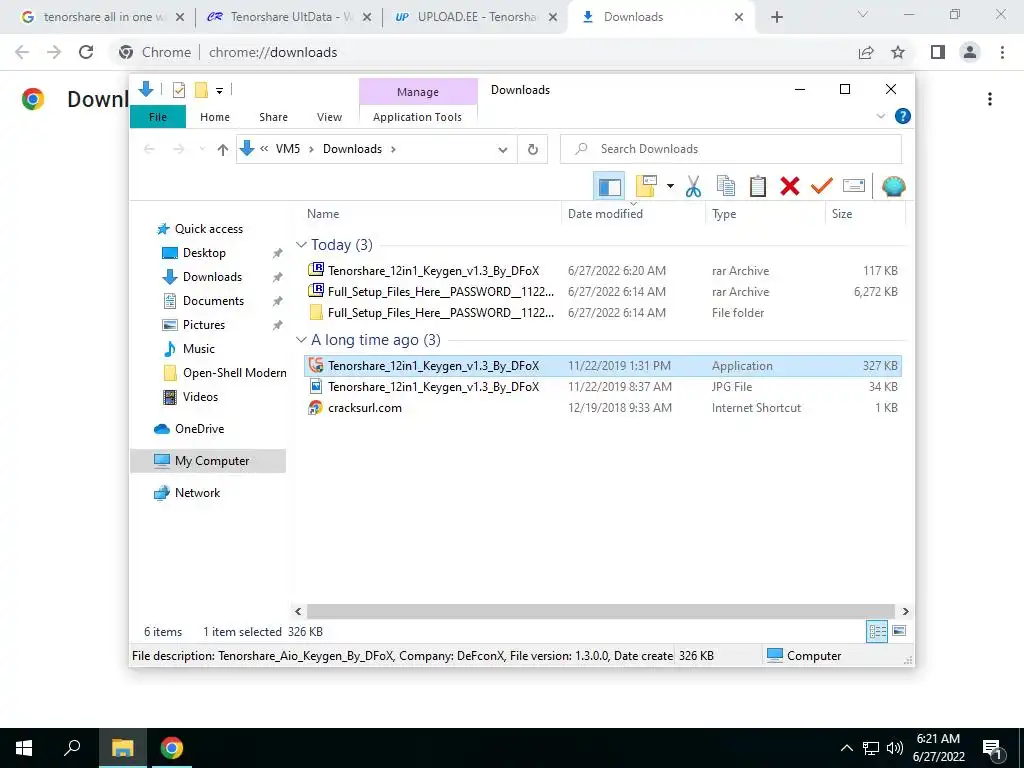Bookmark this page with the star icon
Screen dimensions: 1024x768
point(898,52)
